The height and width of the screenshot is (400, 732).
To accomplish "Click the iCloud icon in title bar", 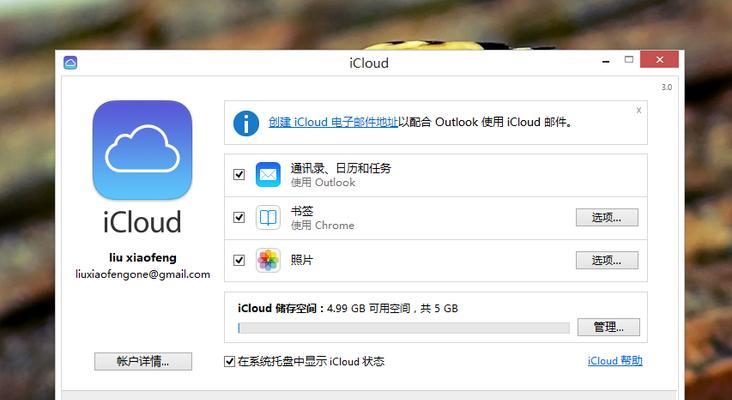I will point(70,63).
